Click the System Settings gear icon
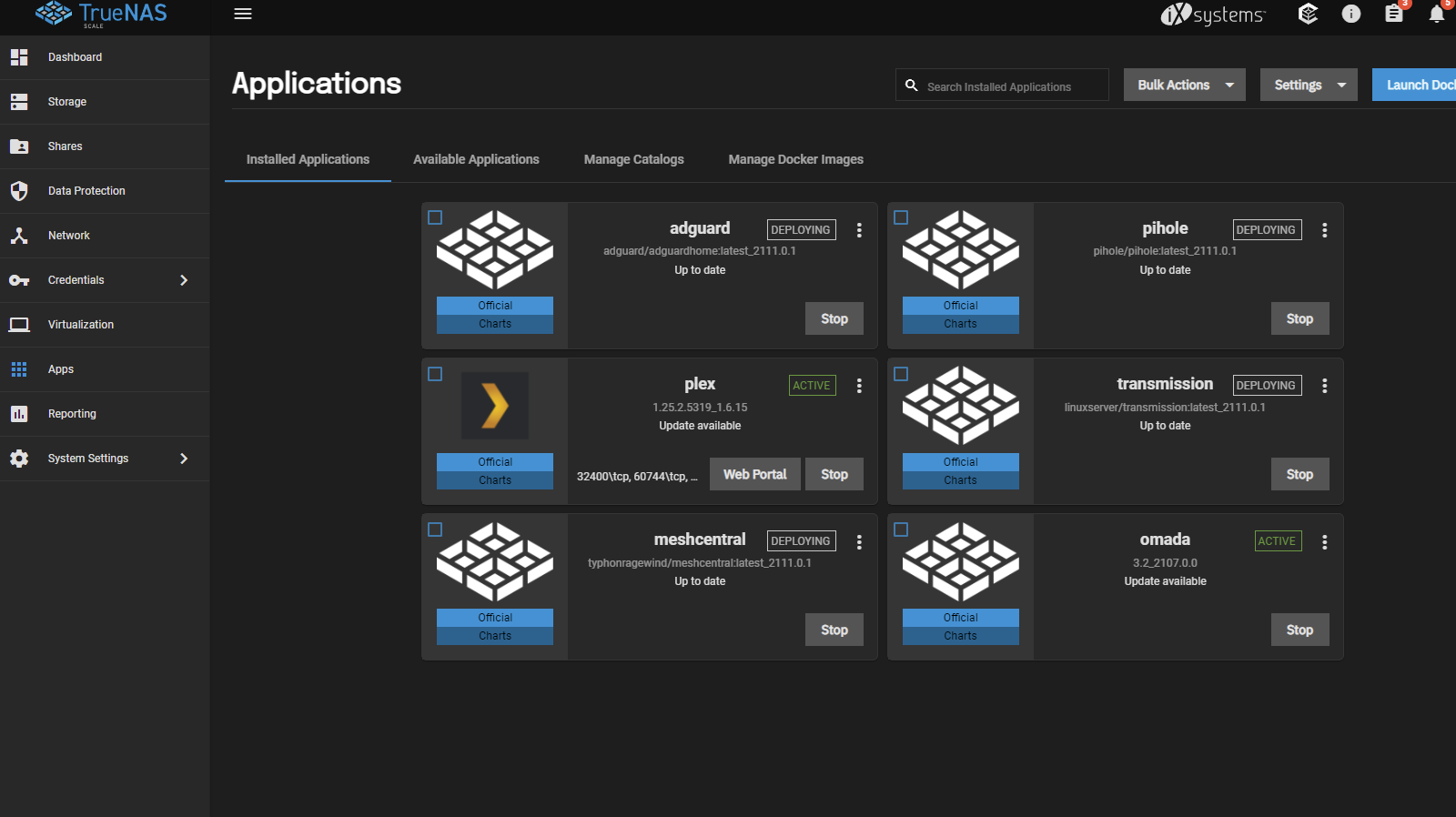Viewport: 1456px width, 817px height. (19, 459)
